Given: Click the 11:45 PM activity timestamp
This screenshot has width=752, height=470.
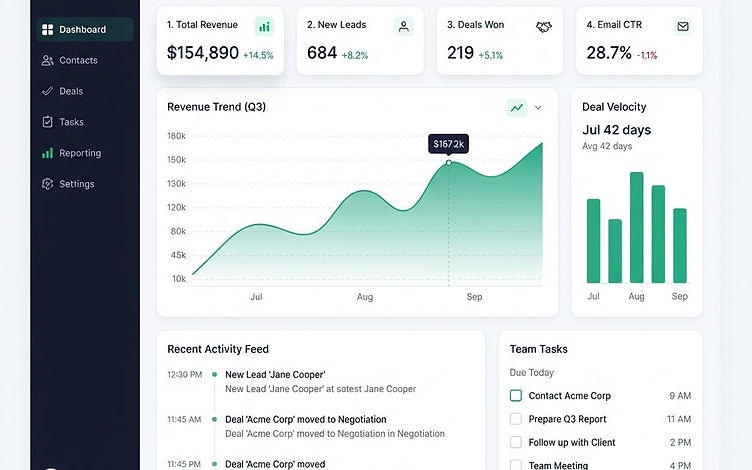Looking at the screenshot, I should (x=184, y=464).
